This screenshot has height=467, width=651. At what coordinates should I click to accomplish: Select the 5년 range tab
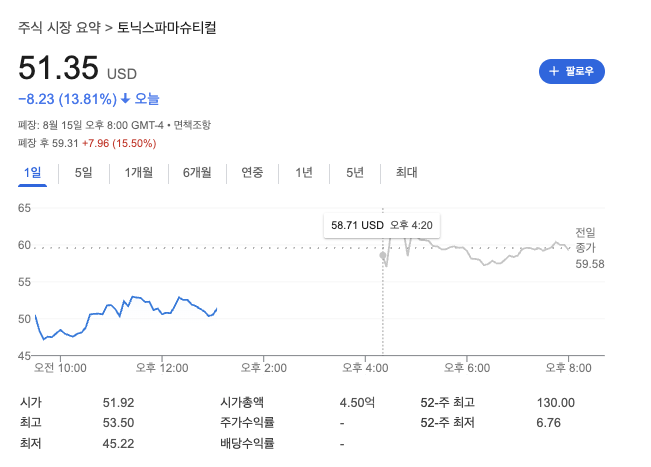coord(355,173)
